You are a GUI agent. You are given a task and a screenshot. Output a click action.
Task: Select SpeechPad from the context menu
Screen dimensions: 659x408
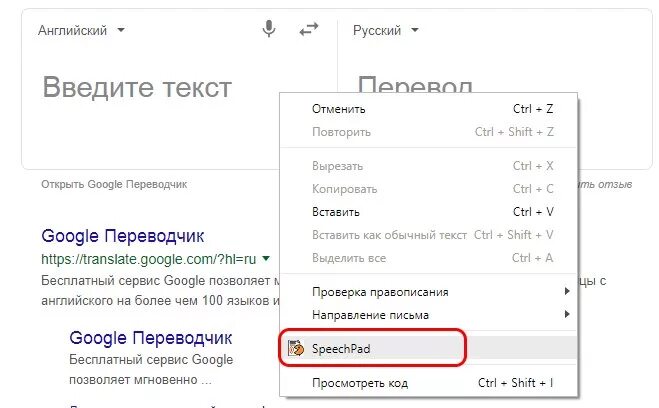(429, 348)
